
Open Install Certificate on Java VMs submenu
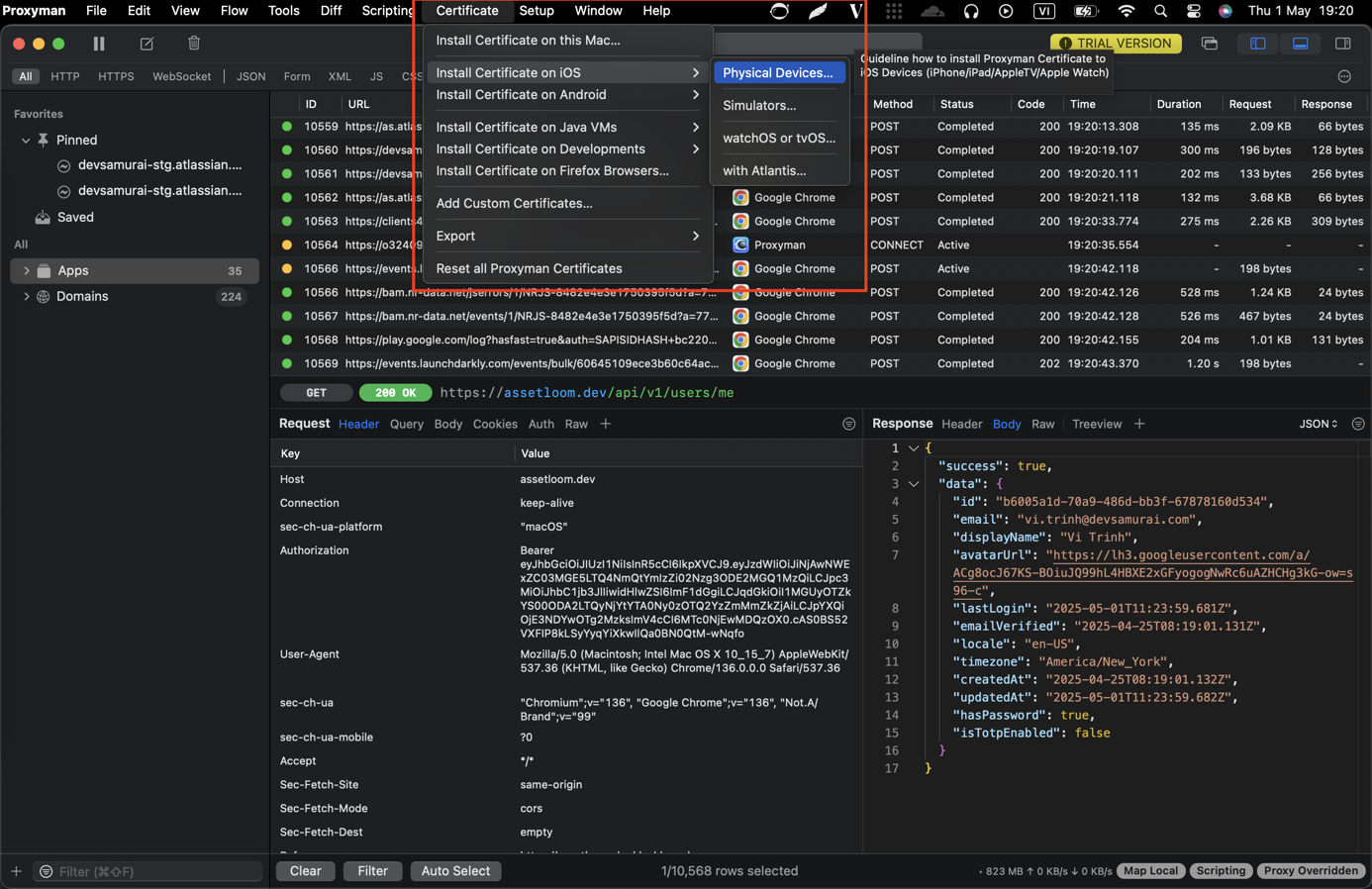(567, 127)
